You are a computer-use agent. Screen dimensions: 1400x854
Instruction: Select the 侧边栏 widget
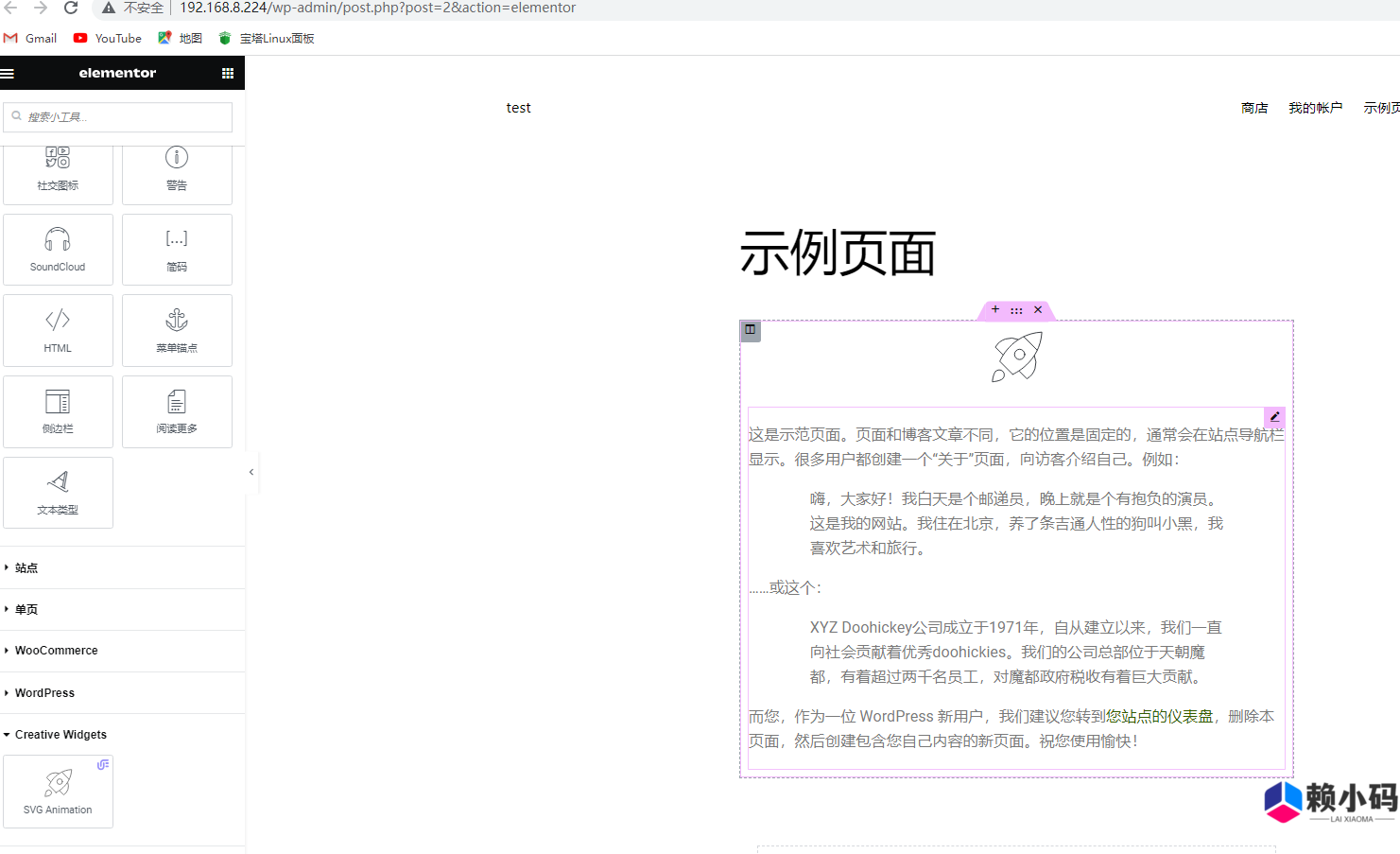tap(58, 411)
